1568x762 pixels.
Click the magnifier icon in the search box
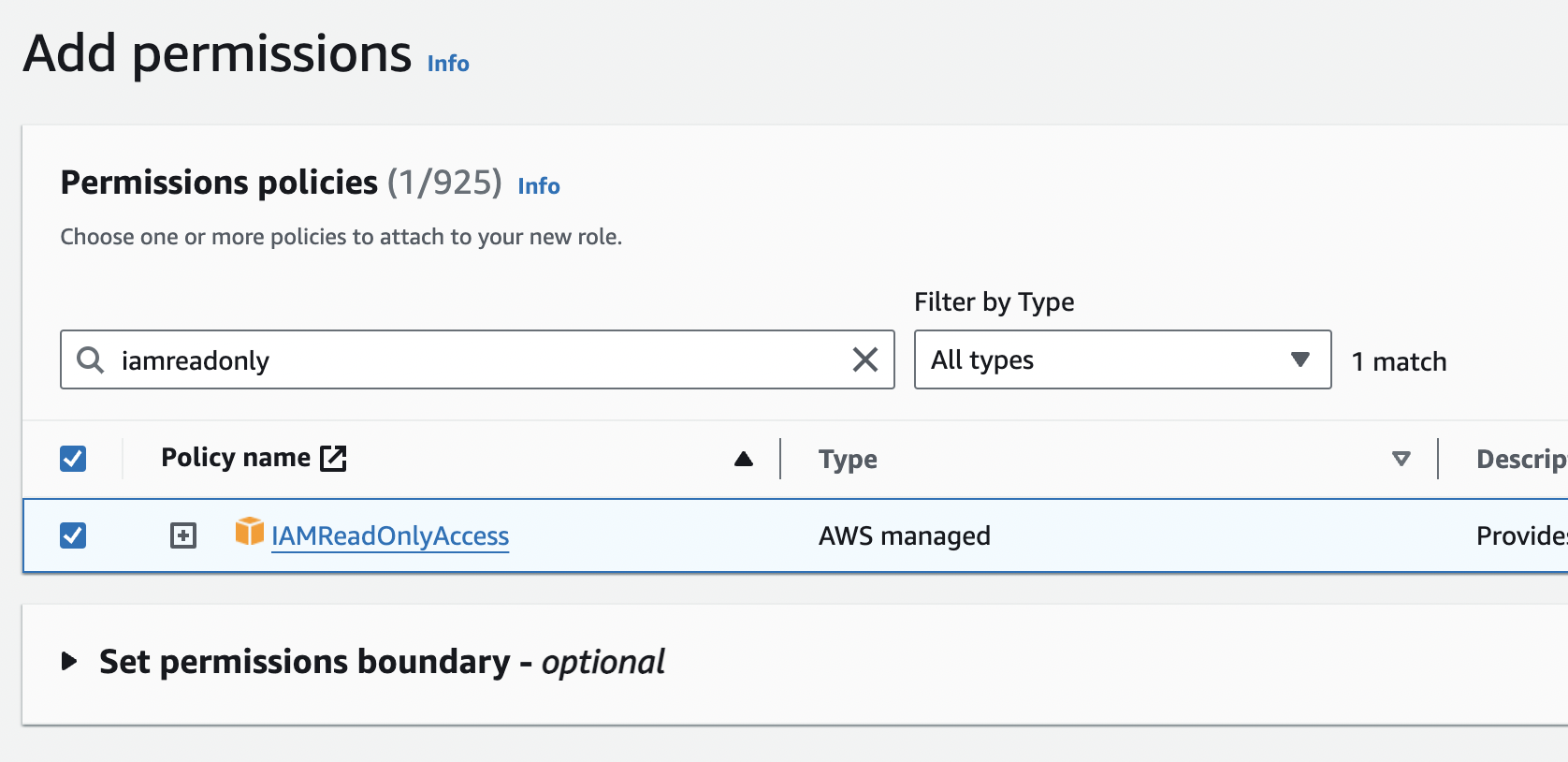(90, 360)
